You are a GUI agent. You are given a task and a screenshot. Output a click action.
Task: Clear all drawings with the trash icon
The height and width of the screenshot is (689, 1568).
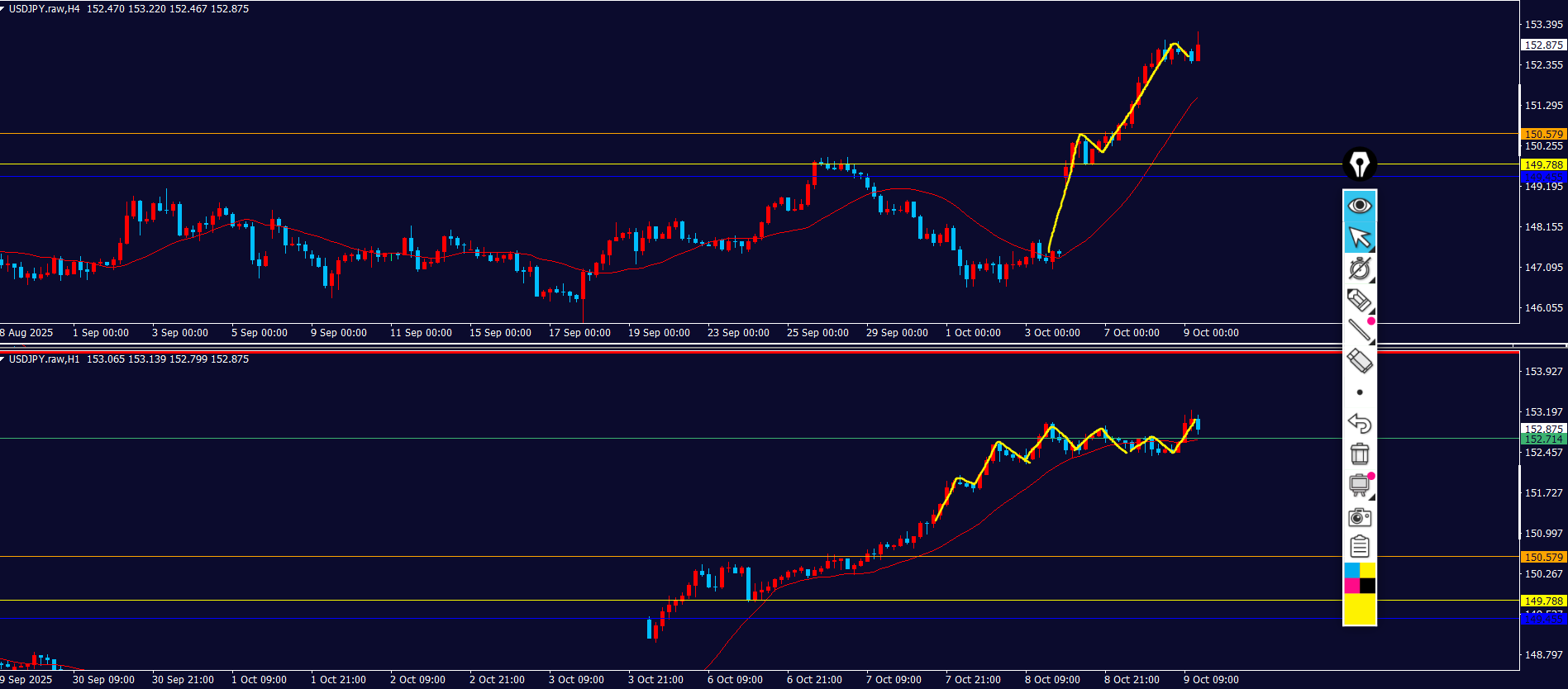coord(1360,454)
